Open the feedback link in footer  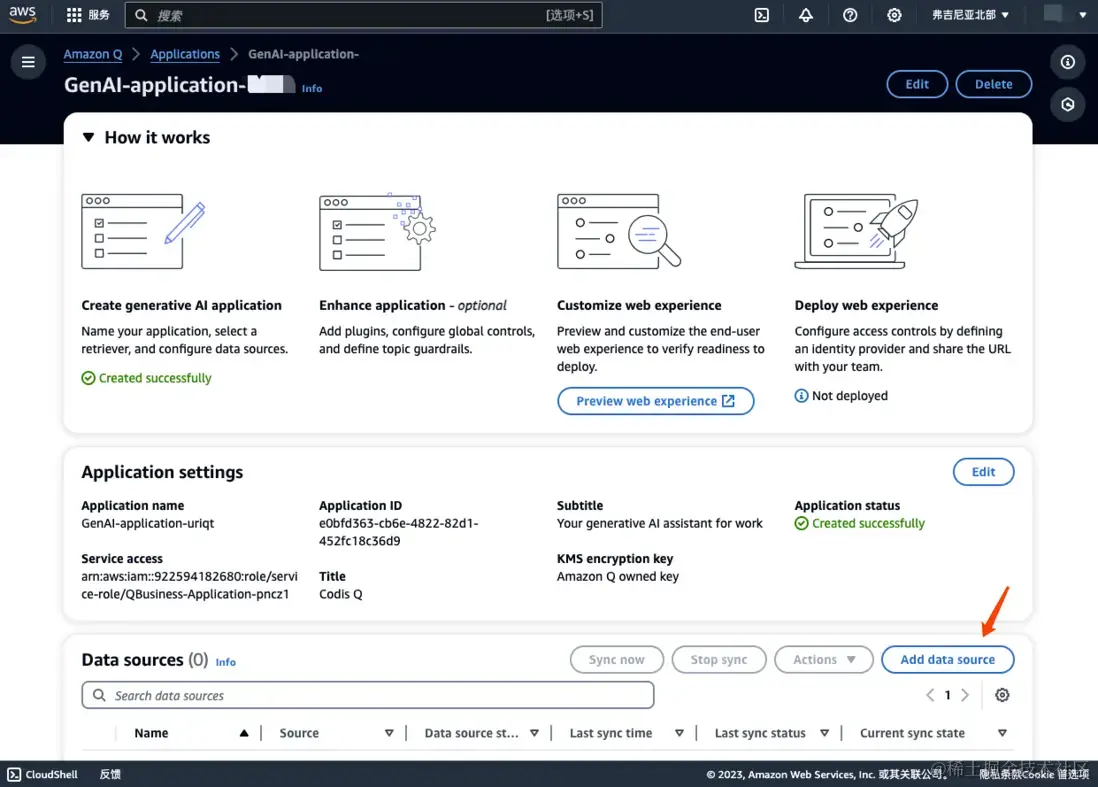[x=110, y=774]
